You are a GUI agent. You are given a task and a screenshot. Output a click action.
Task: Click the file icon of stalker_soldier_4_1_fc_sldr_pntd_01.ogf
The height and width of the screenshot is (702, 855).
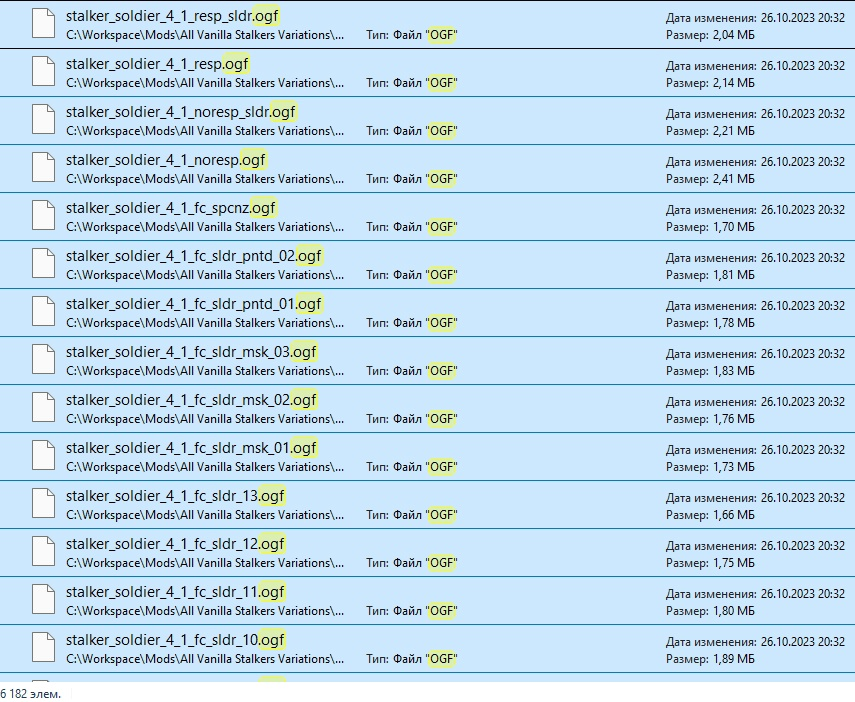[43, 312]
